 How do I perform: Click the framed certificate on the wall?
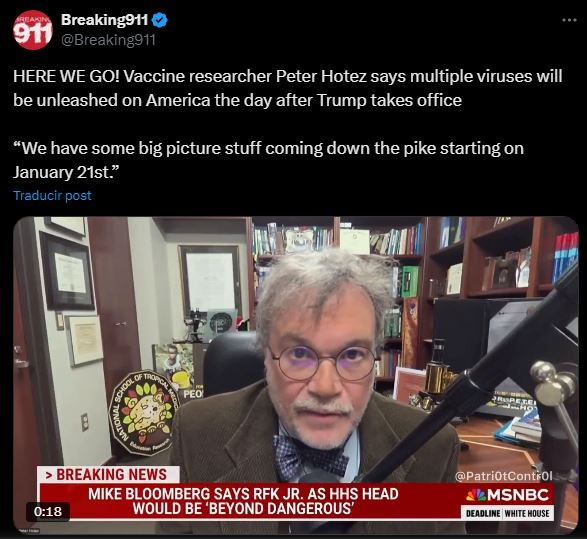[x=68, y=272]
